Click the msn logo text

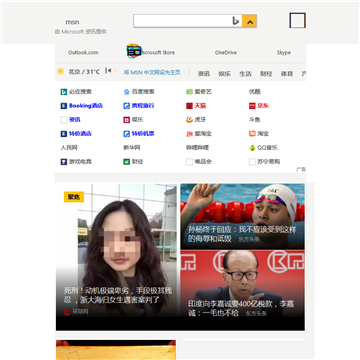[72, 22]
